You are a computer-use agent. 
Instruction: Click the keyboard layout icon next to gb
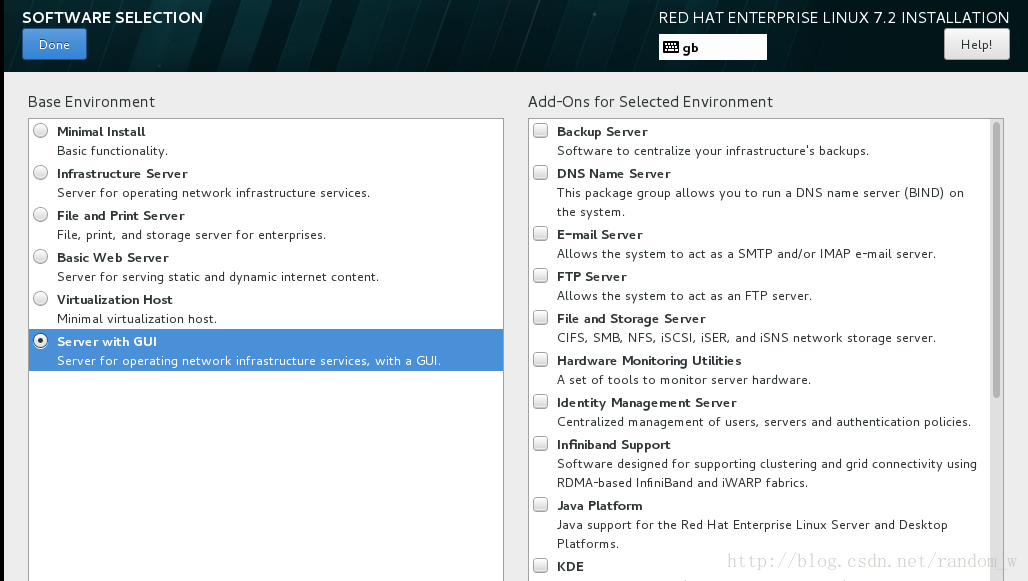(671, 47)
